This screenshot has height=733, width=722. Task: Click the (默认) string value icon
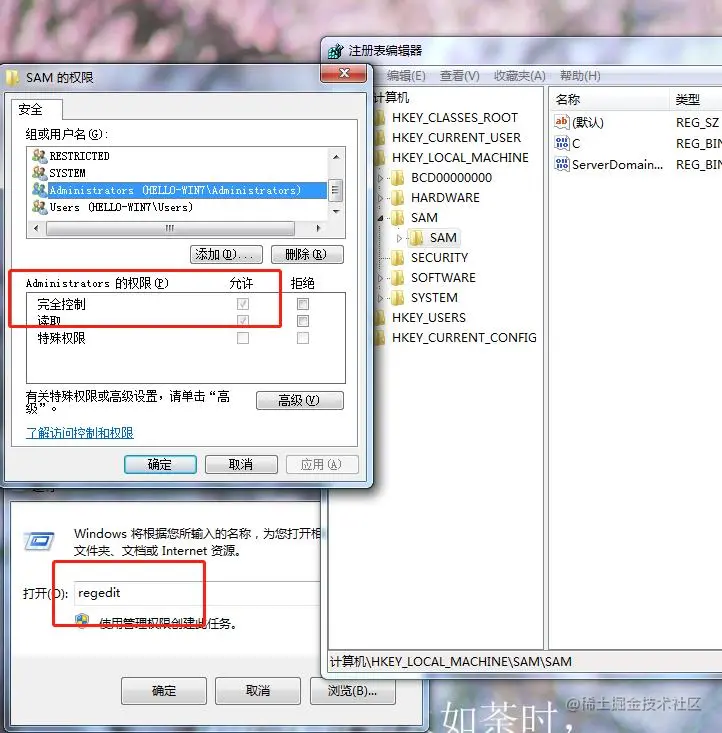562,122
